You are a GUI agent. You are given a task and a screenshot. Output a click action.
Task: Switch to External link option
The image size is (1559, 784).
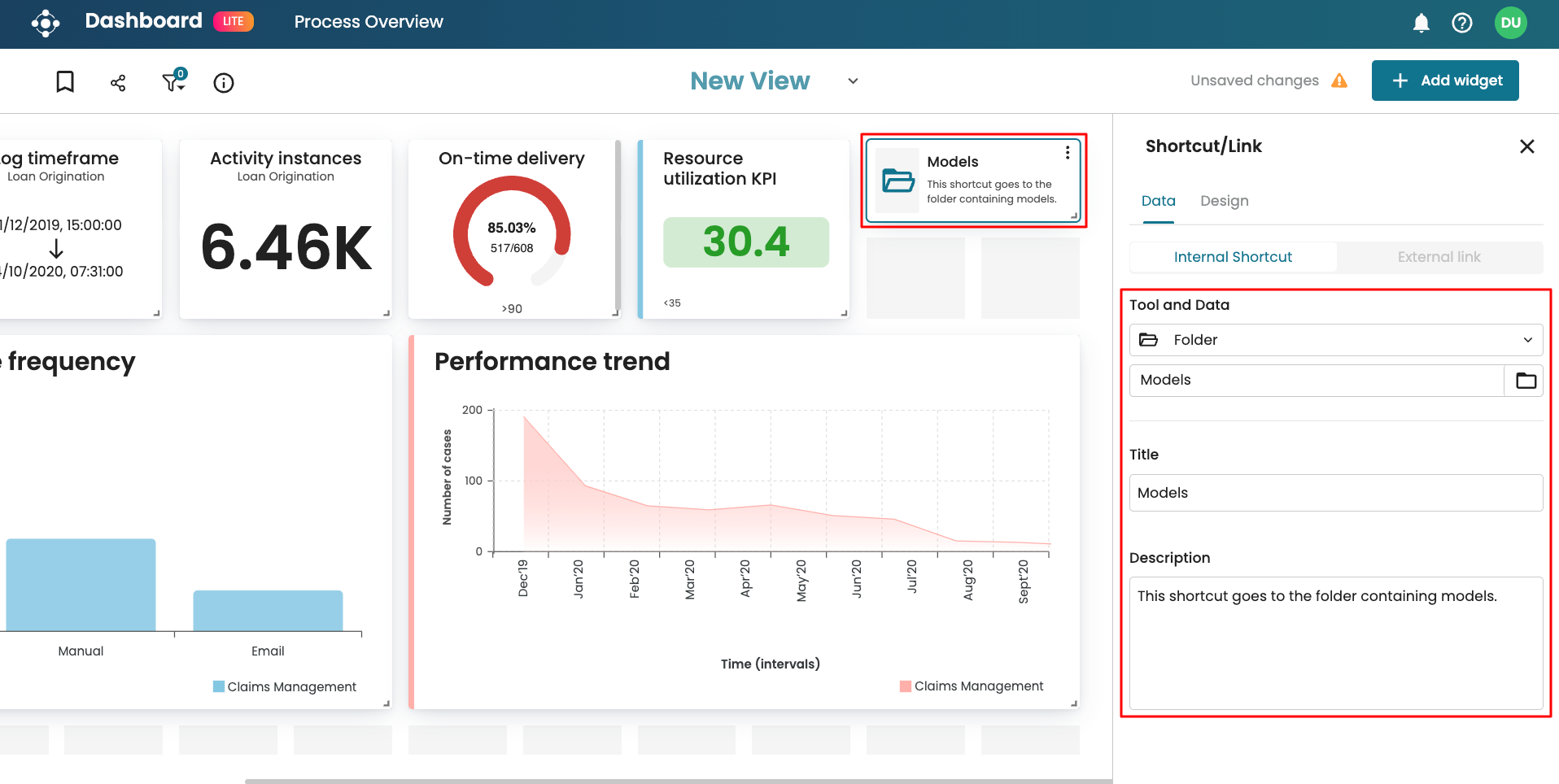click(1439, 257)
